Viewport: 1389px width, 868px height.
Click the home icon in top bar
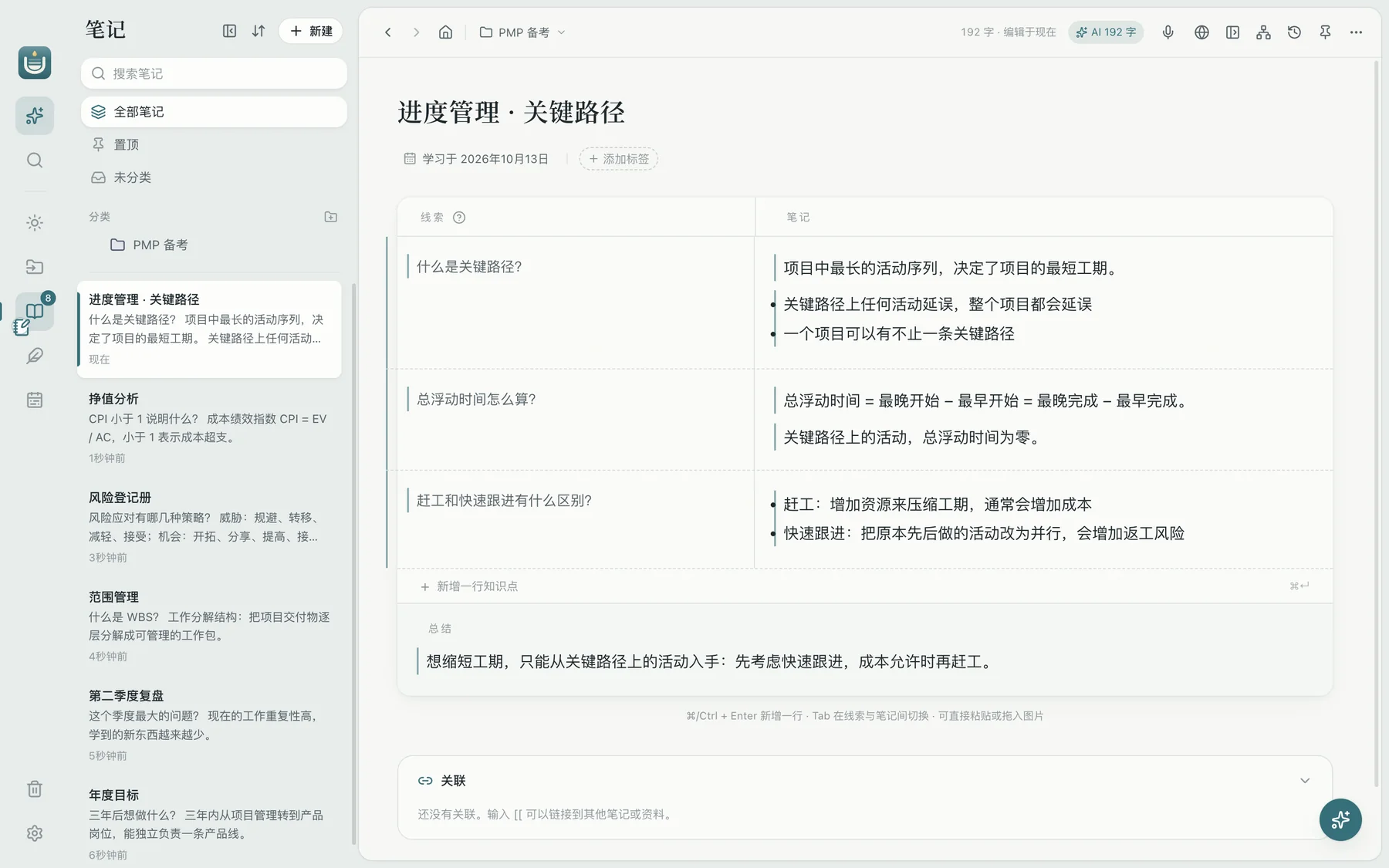(445, 32)
